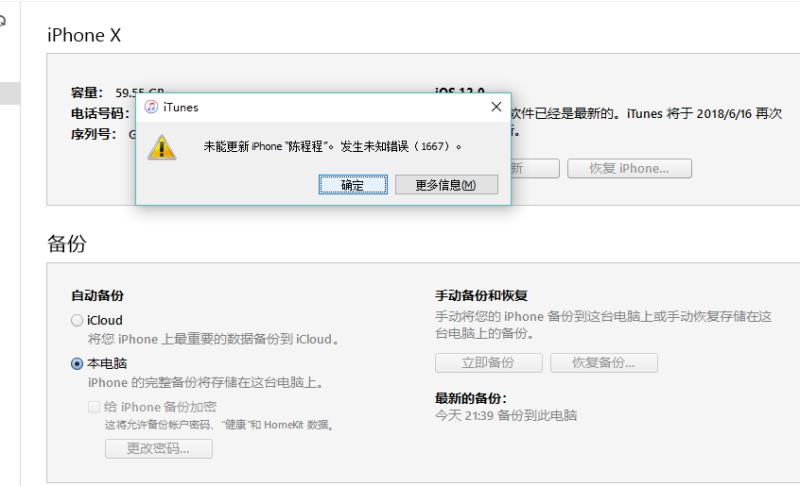Screen dimensions: 800x486
Task: Click the 恢复 iPhone... button
Action: (629, 168)
